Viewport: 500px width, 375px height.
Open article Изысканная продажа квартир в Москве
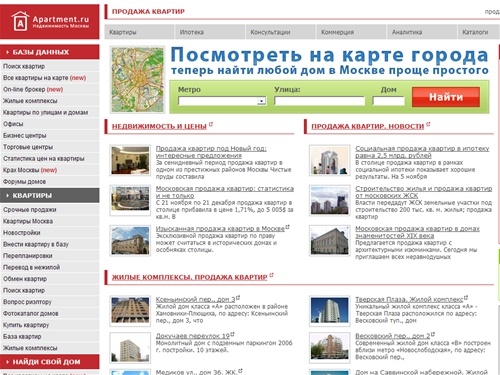[x=220, y=229]
